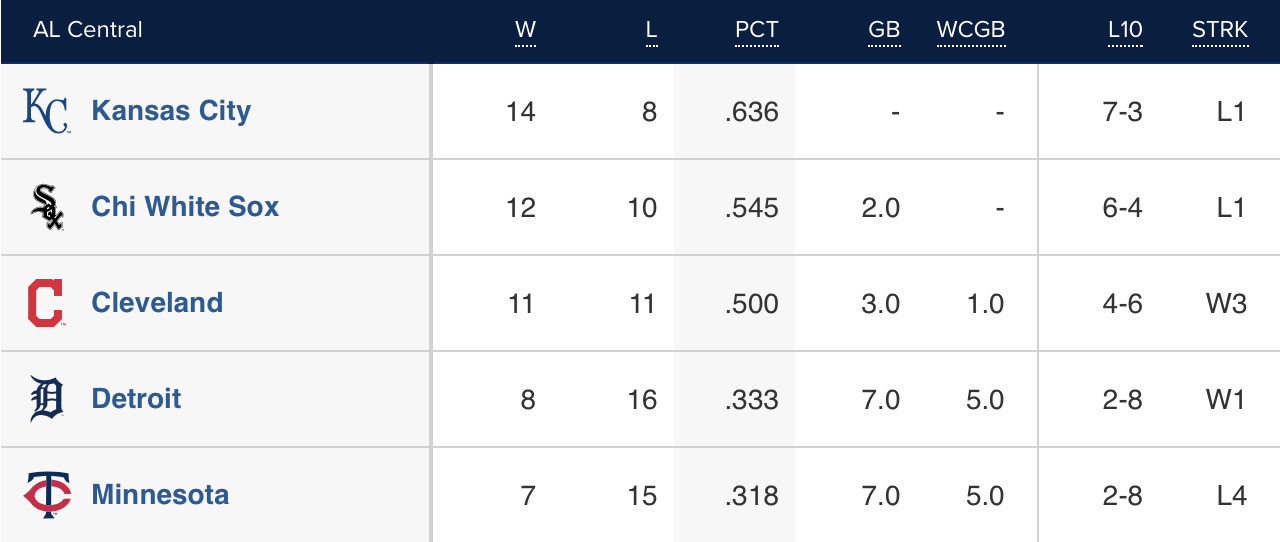Open the Kansas City team link
Image resolution: width=1280 pixels, height=542 pixels.
coord(171,111)
